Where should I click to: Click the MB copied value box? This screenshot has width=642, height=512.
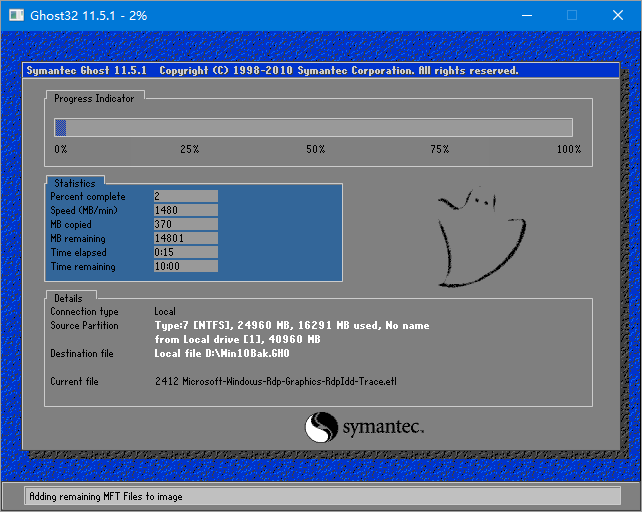point(185,225)
